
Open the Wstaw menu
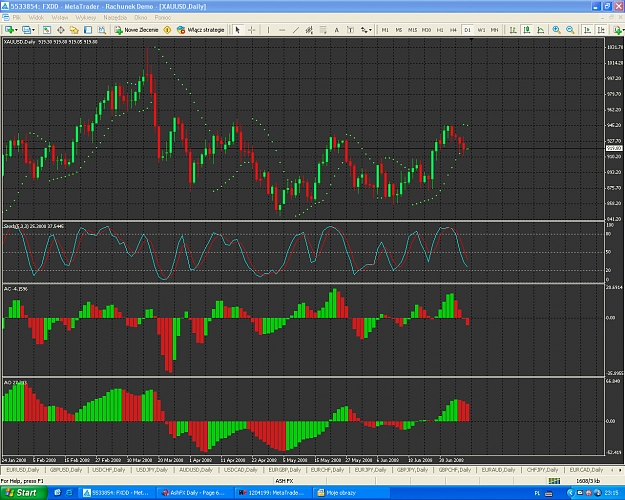[59, 18]
